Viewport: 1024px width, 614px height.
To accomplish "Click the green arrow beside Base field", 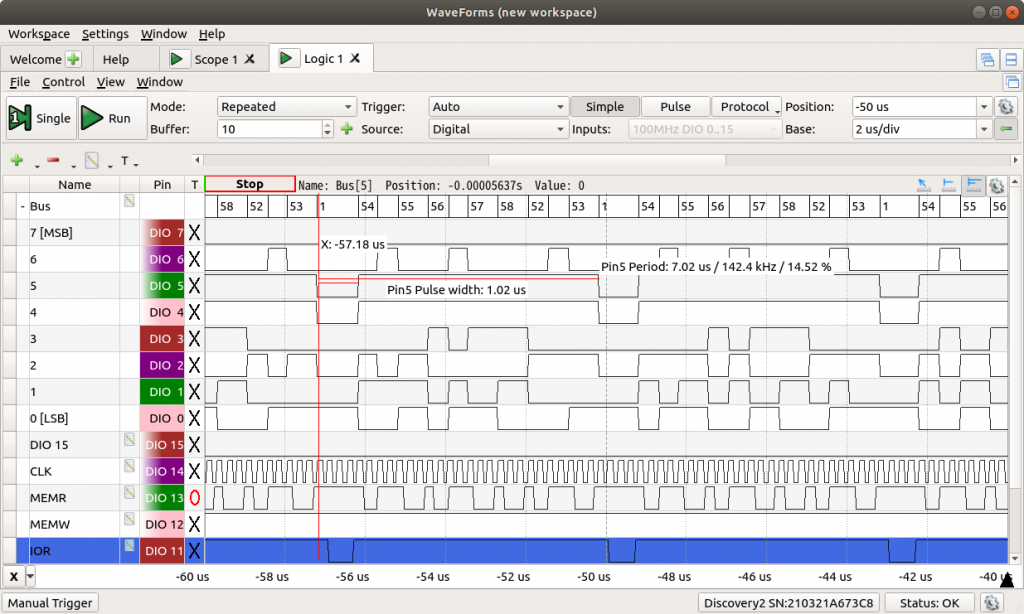I will (x=1006, y=129).
